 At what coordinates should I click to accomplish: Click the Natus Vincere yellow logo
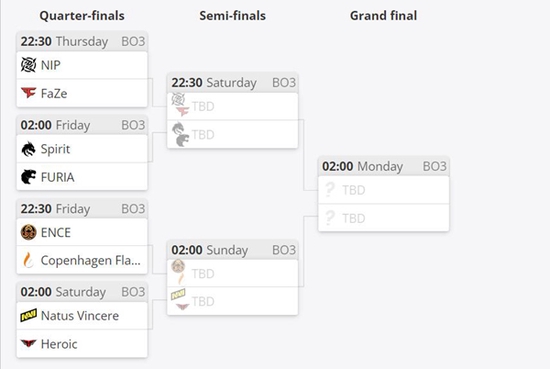28,315
